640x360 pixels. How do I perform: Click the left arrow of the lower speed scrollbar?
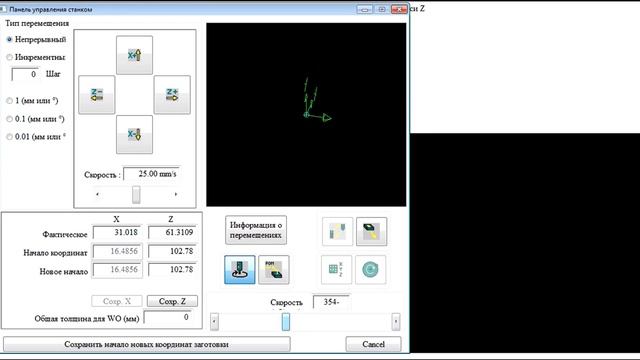tap(214, 322)
